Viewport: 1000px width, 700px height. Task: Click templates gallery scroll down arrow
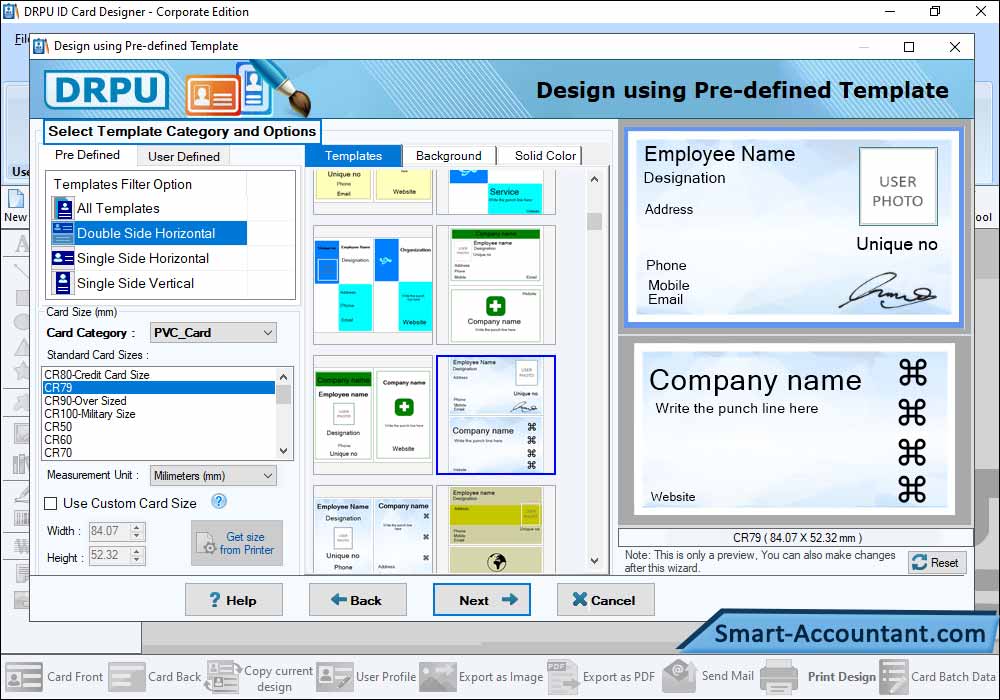click(x=594, y=561)
